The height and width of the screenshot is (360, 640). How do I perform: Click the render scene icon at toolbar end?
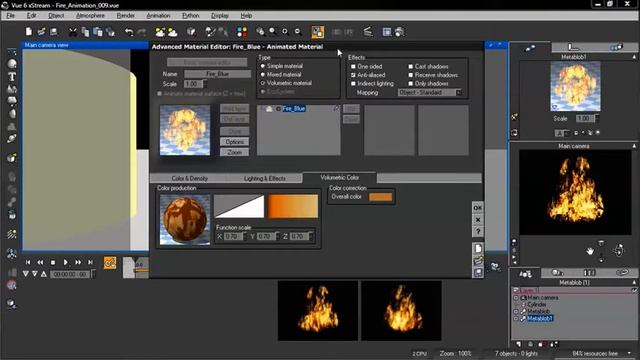click(x=400, y=32)
